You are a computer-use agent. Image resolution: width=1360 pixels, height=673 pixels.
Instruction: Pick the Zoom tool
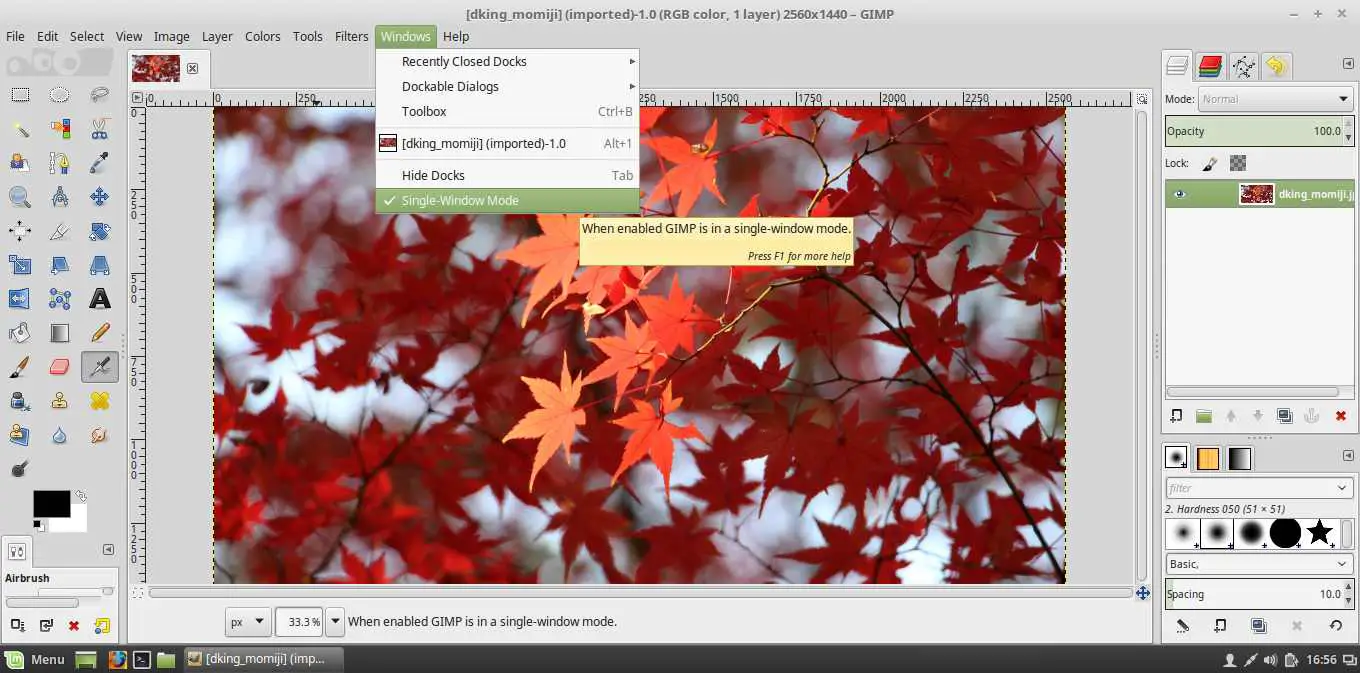coord(20,196)
